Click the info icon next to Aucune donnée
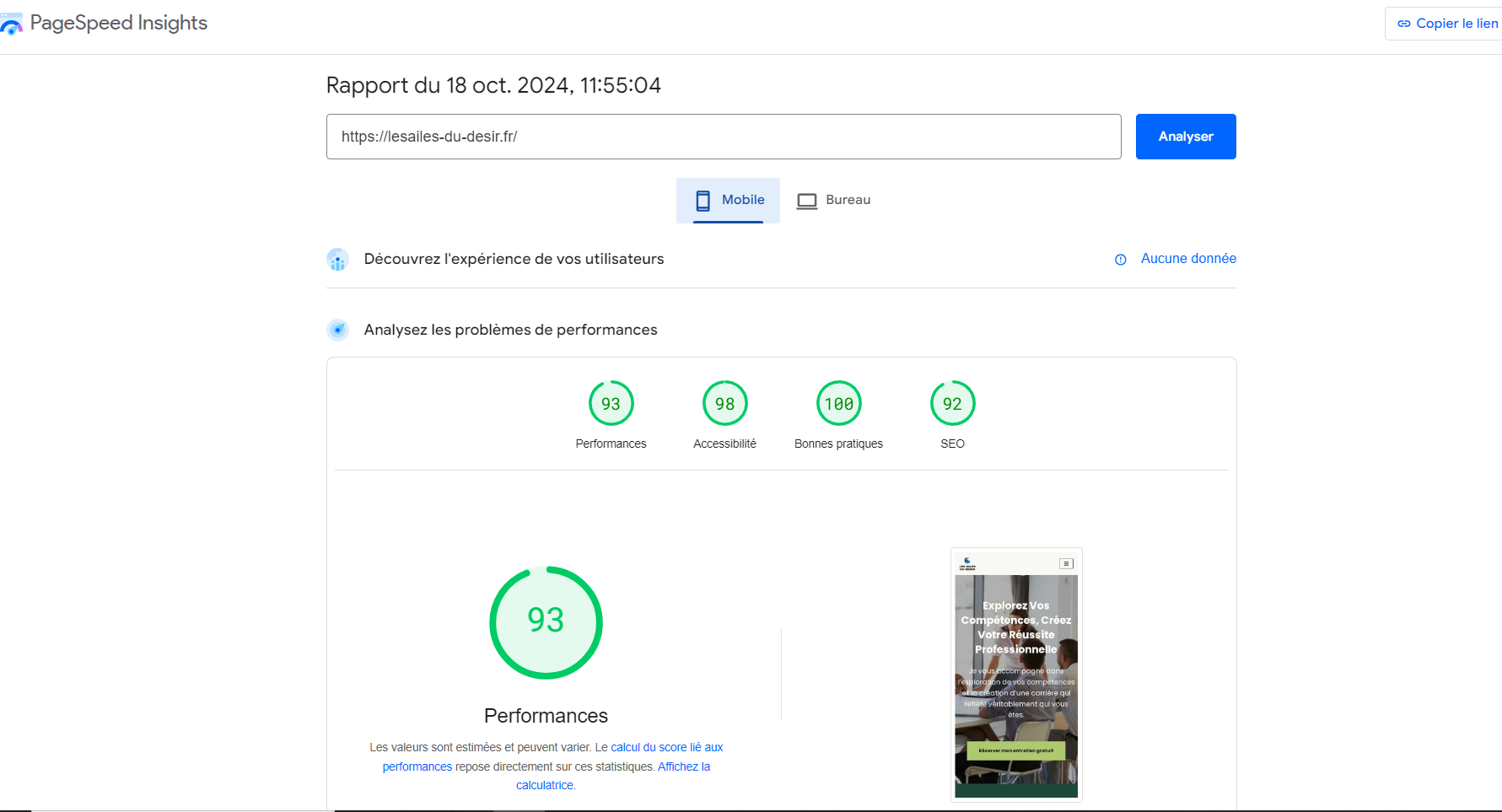 coord(1121,260)
